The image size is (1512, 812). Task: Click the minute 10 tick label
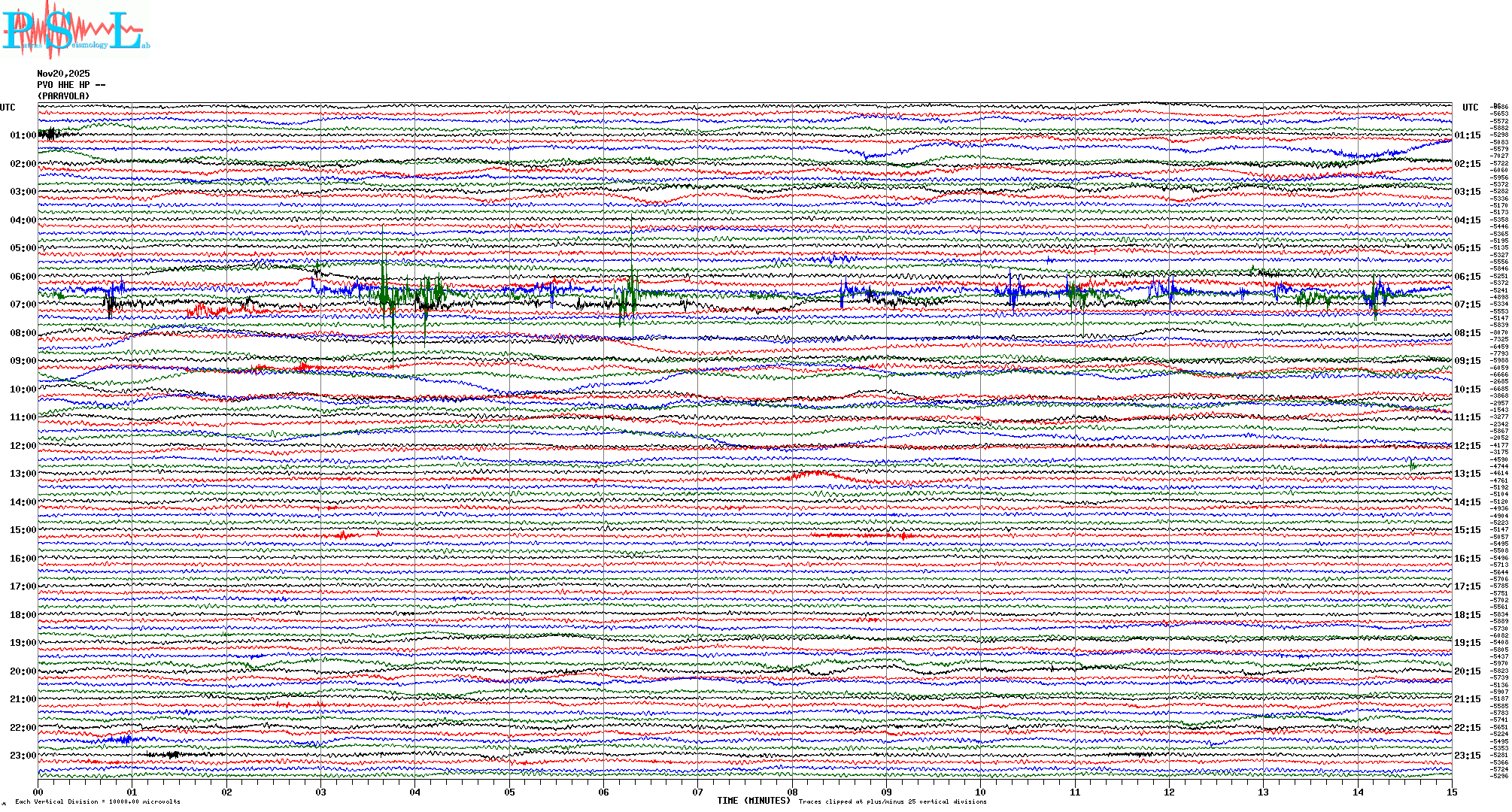[x=980, y=792]
